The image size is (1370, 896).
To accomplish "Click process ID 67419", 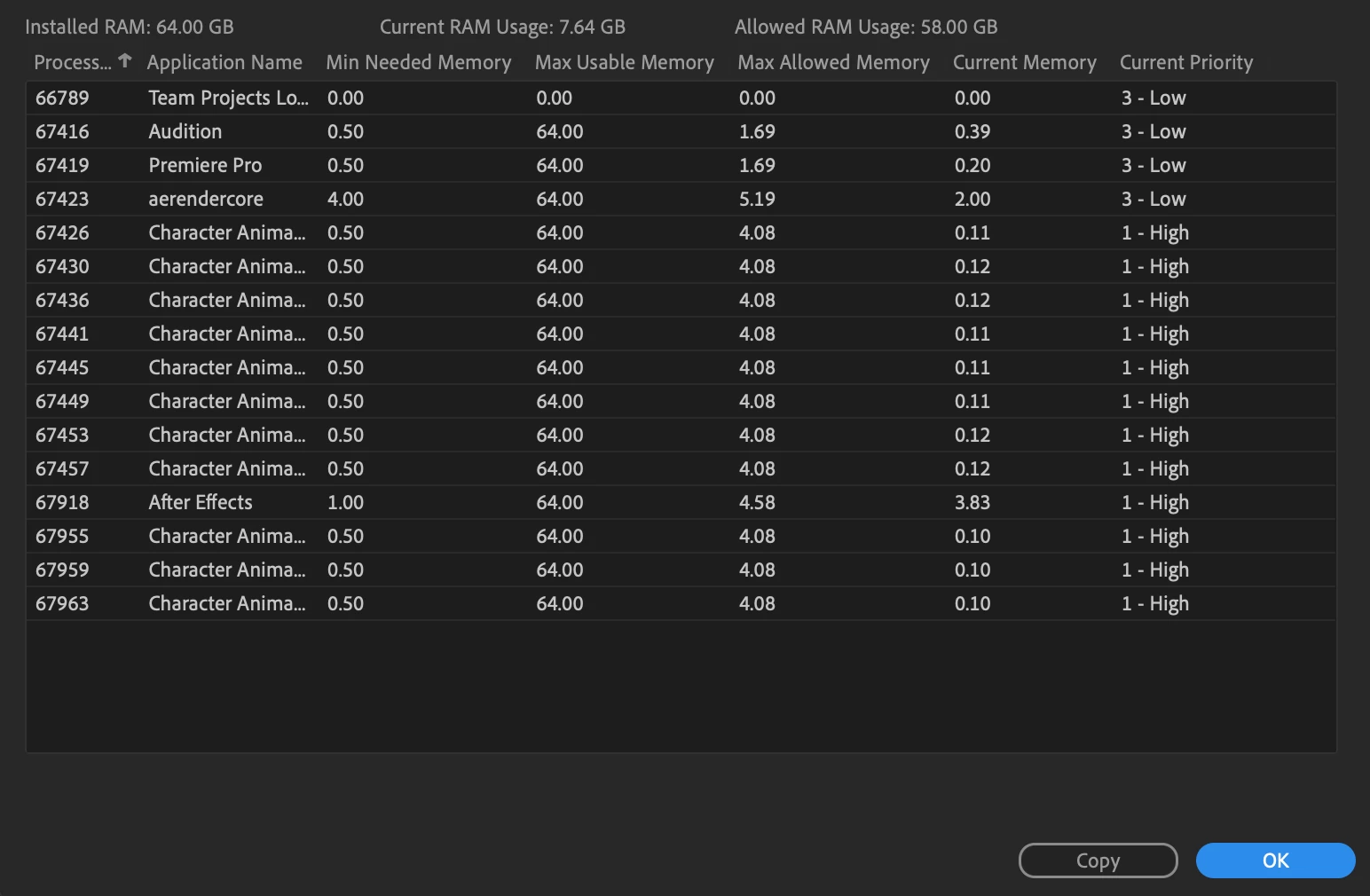I will (62, 165).
